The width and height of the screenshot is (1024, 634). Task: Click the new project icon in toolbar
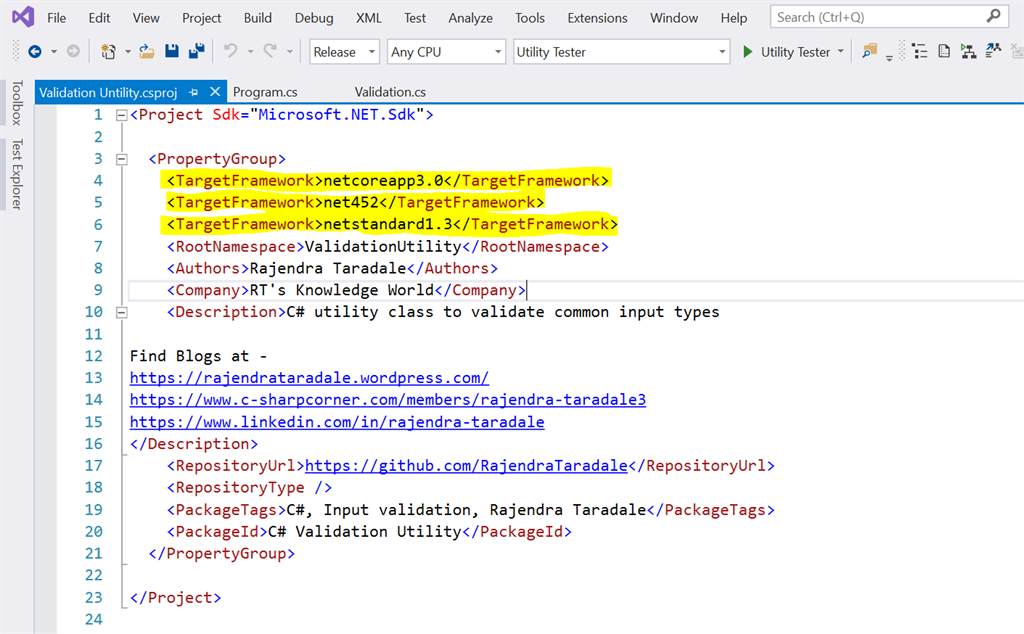coord(108,52)
